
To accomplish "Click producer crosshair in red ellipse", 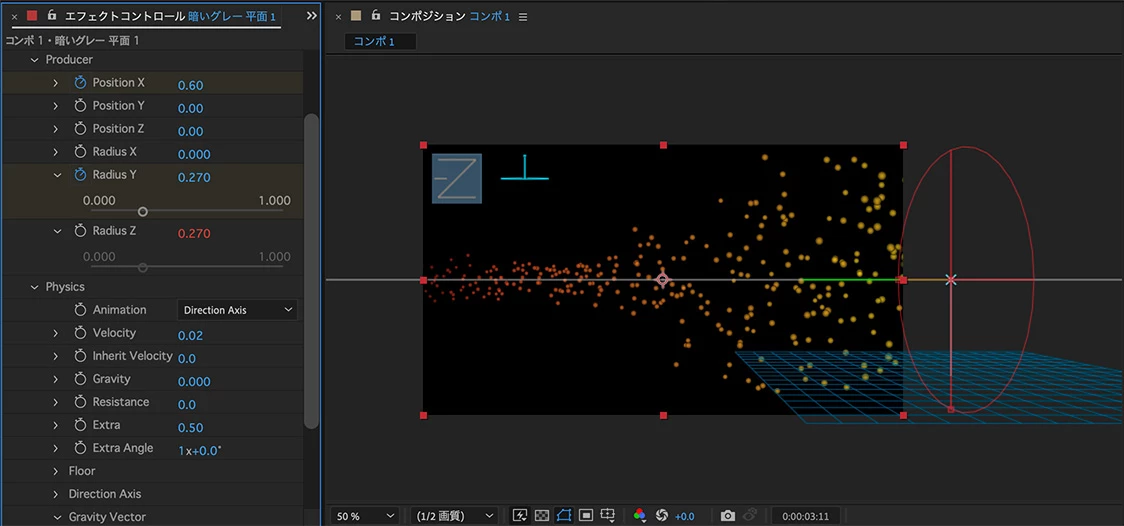I will (x=951, y=279).
